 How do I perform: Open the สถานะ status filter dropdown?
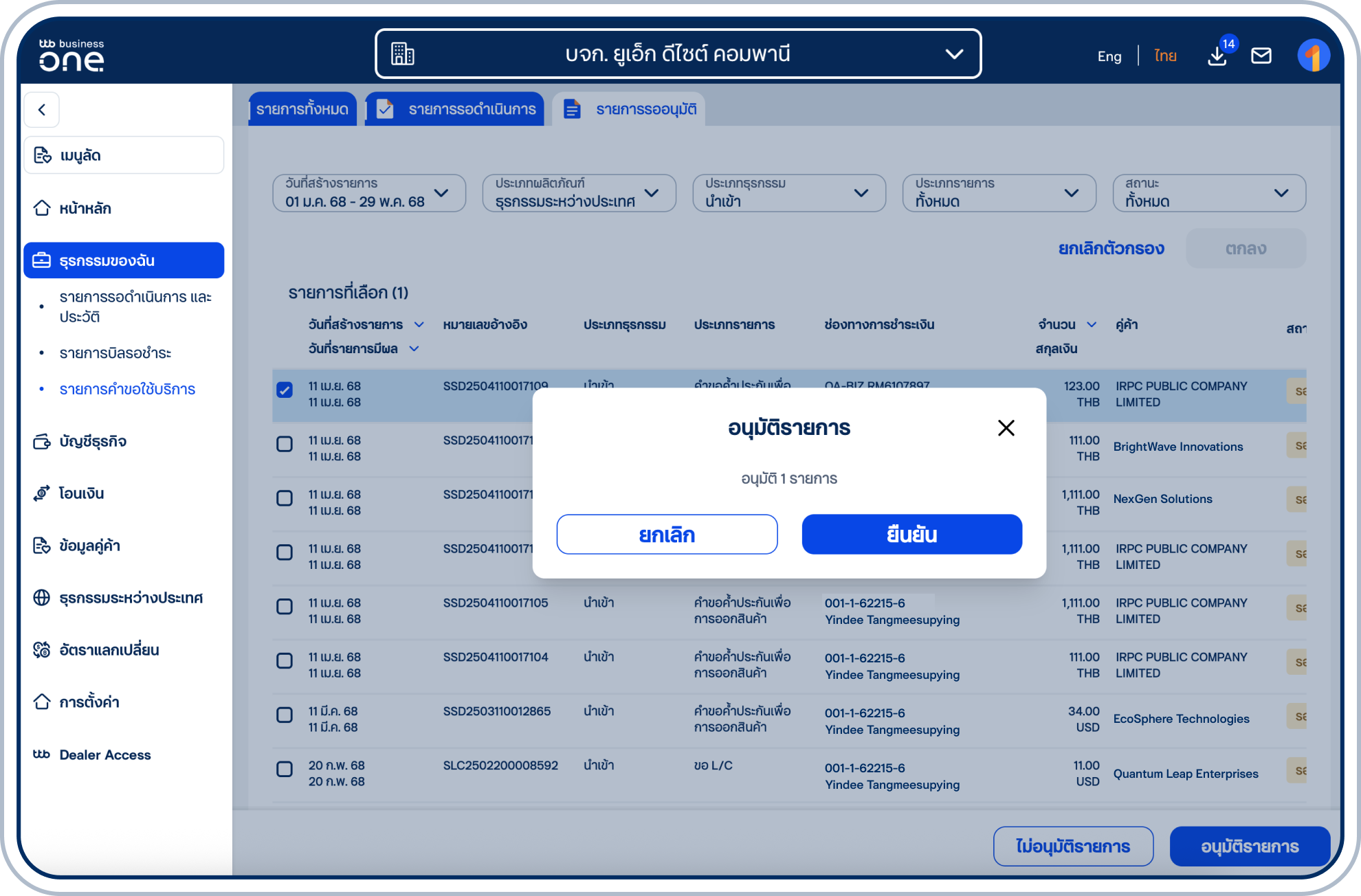click(x=1208, y=193)
